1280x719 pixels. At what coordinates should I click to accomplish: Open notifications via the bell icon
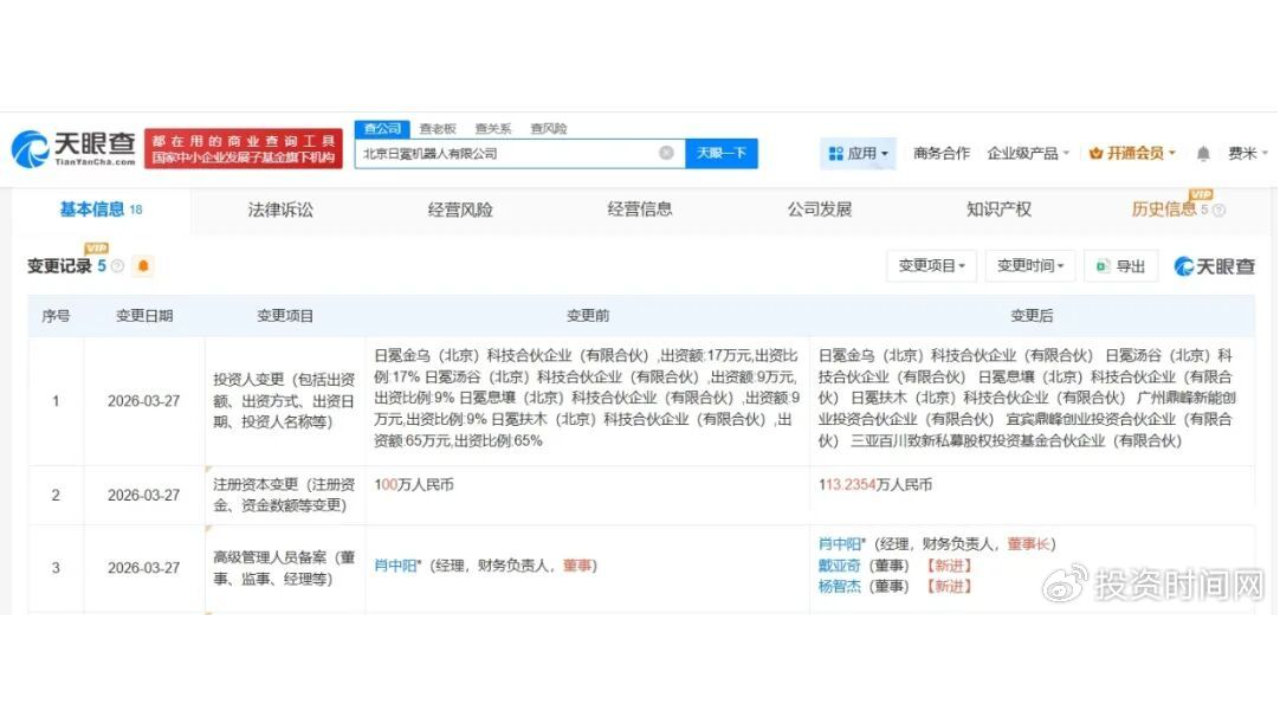pos(1203,153)
